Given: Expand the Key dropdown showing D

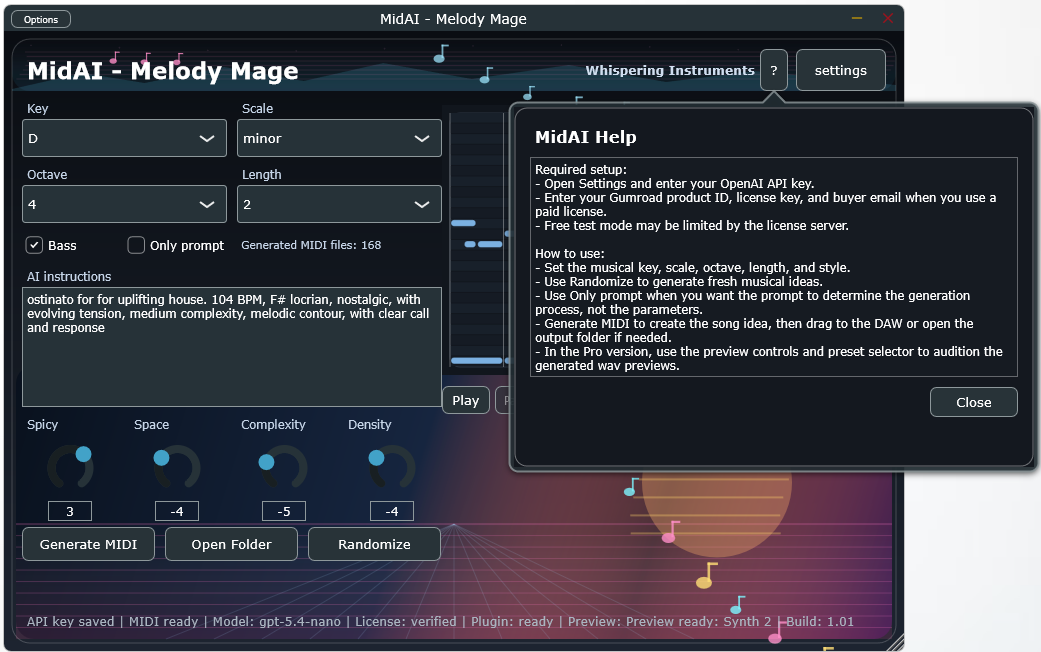Looking at the screenshot, I should (x=124, y=138).
